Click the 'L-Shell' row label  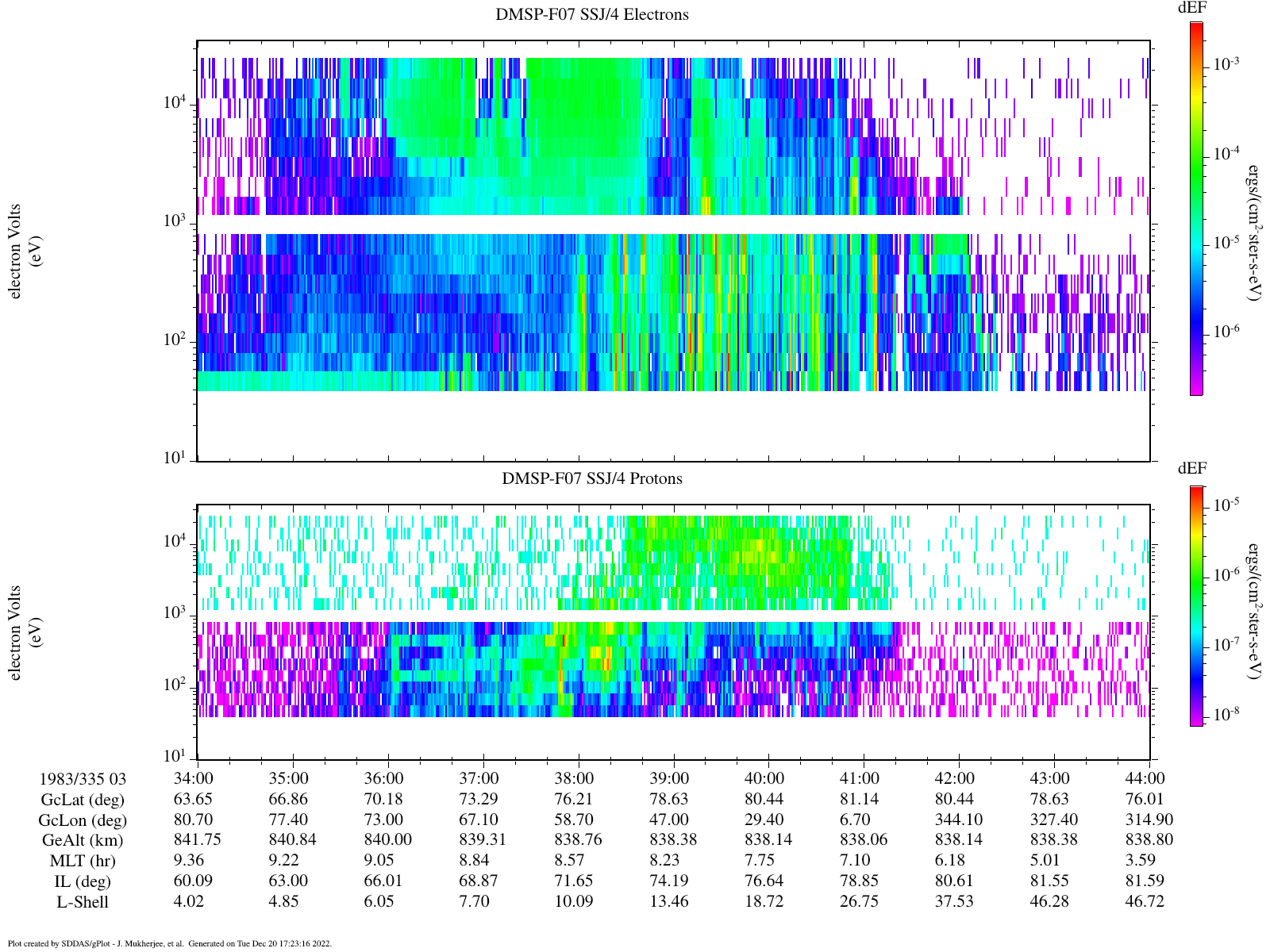(x=83, y=902)
